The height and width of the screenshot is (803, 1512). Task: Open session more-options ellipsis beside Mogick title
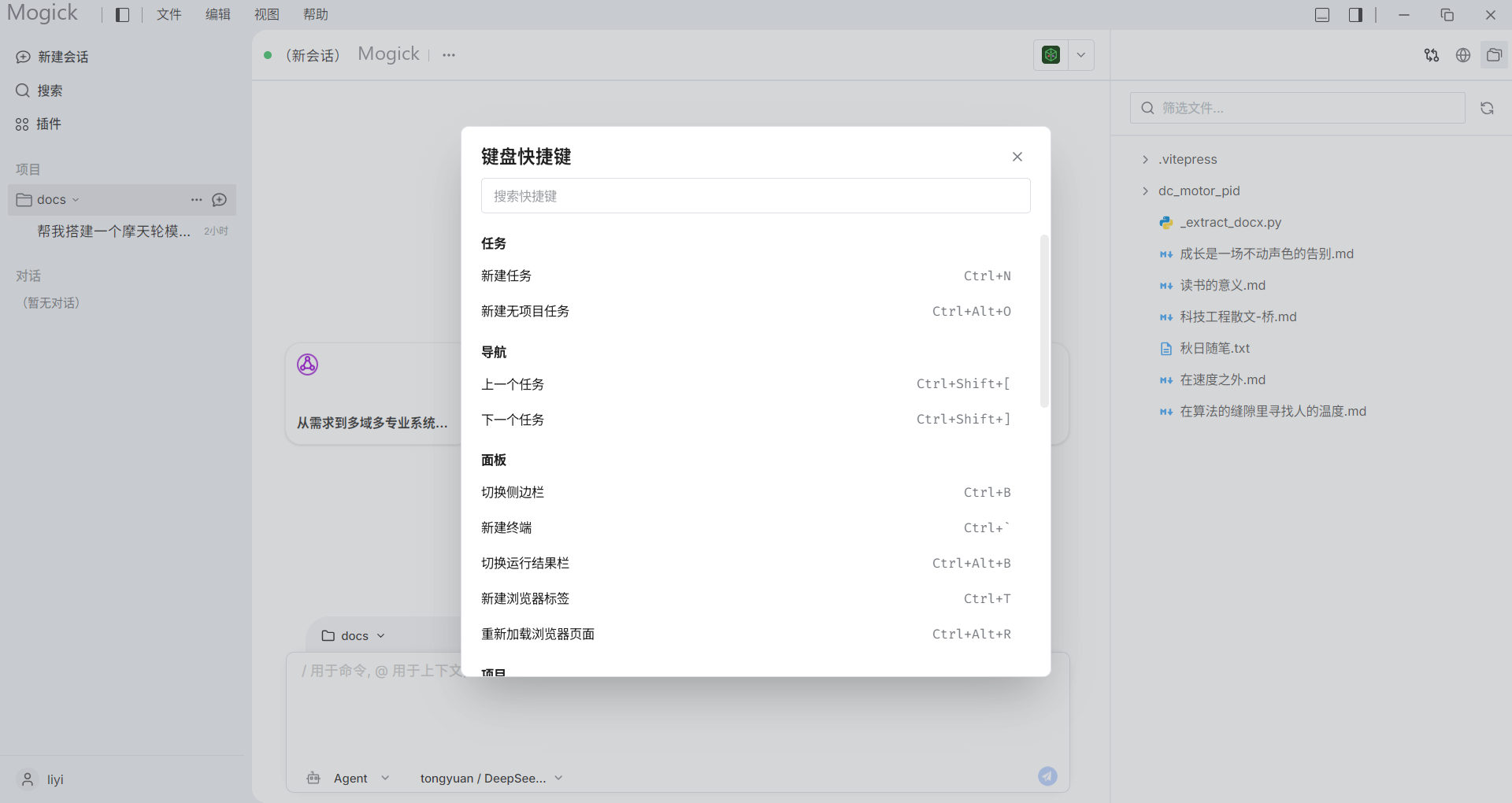coord(449,55)
